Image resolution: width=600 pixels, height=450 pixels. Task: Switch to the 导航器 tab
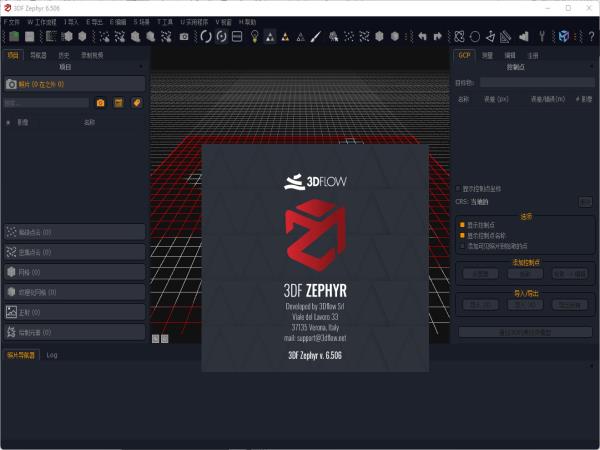coord(38,55)
